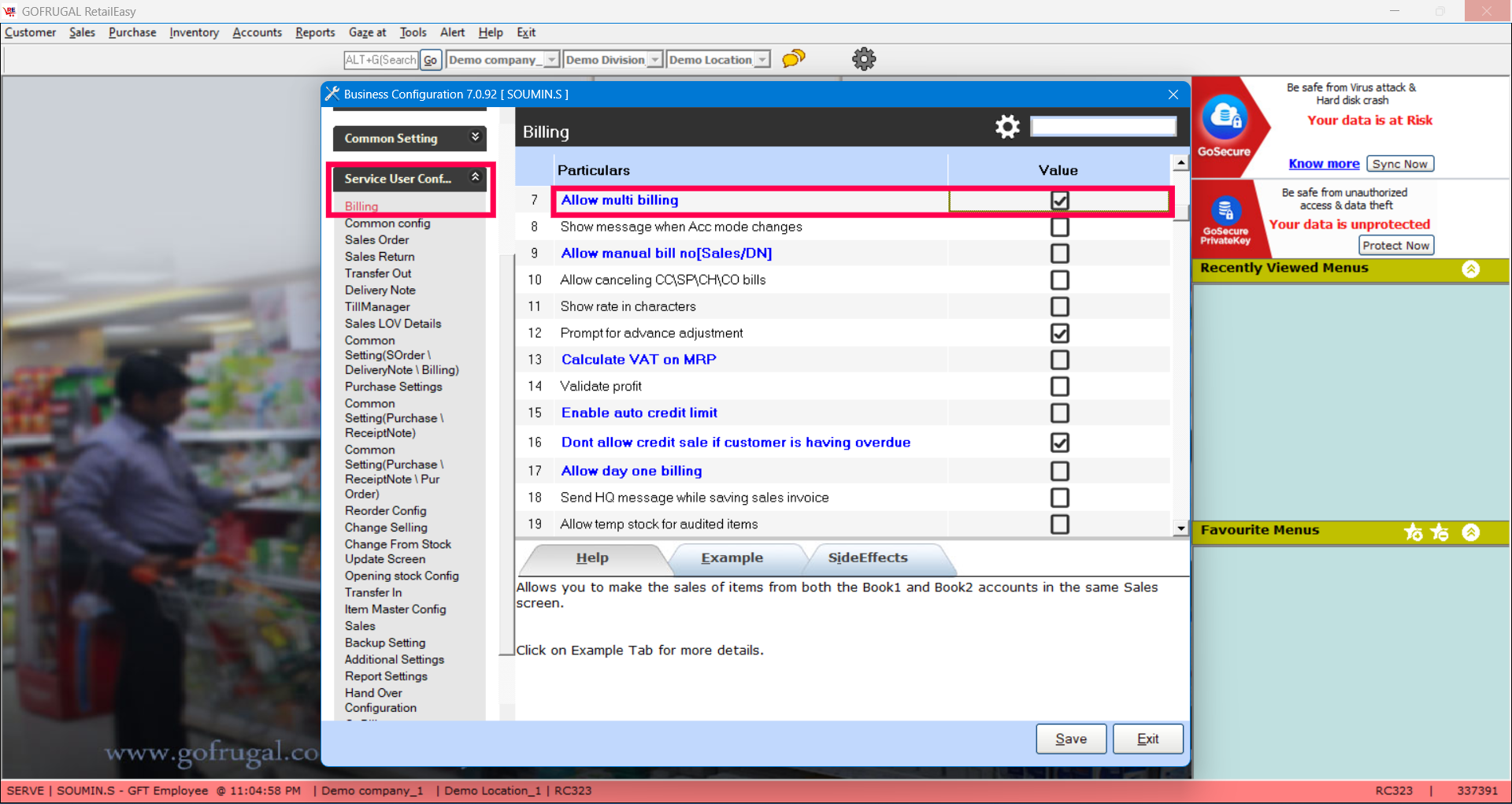This screenshot has height=804, width=1512.
Task: Open the Purchase menu
Action: 132,32
